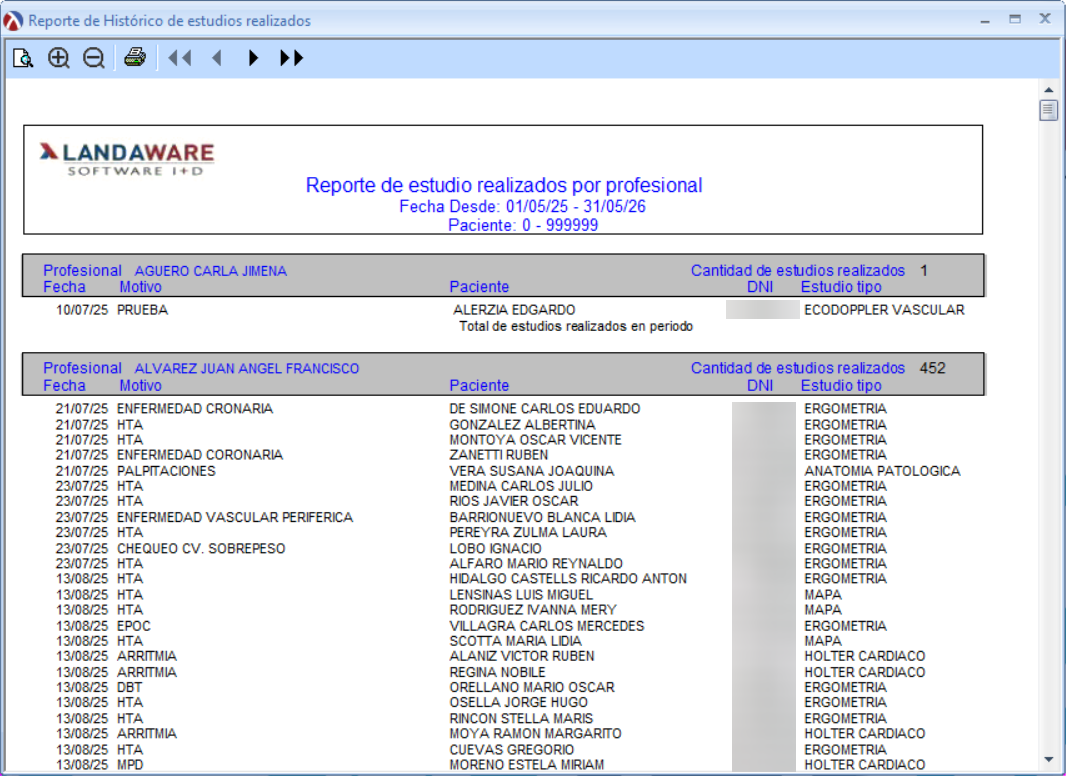The image size is (1066, 776).
Task: Click the Landaware app icon in title bar
Action: tap(13, 21)
